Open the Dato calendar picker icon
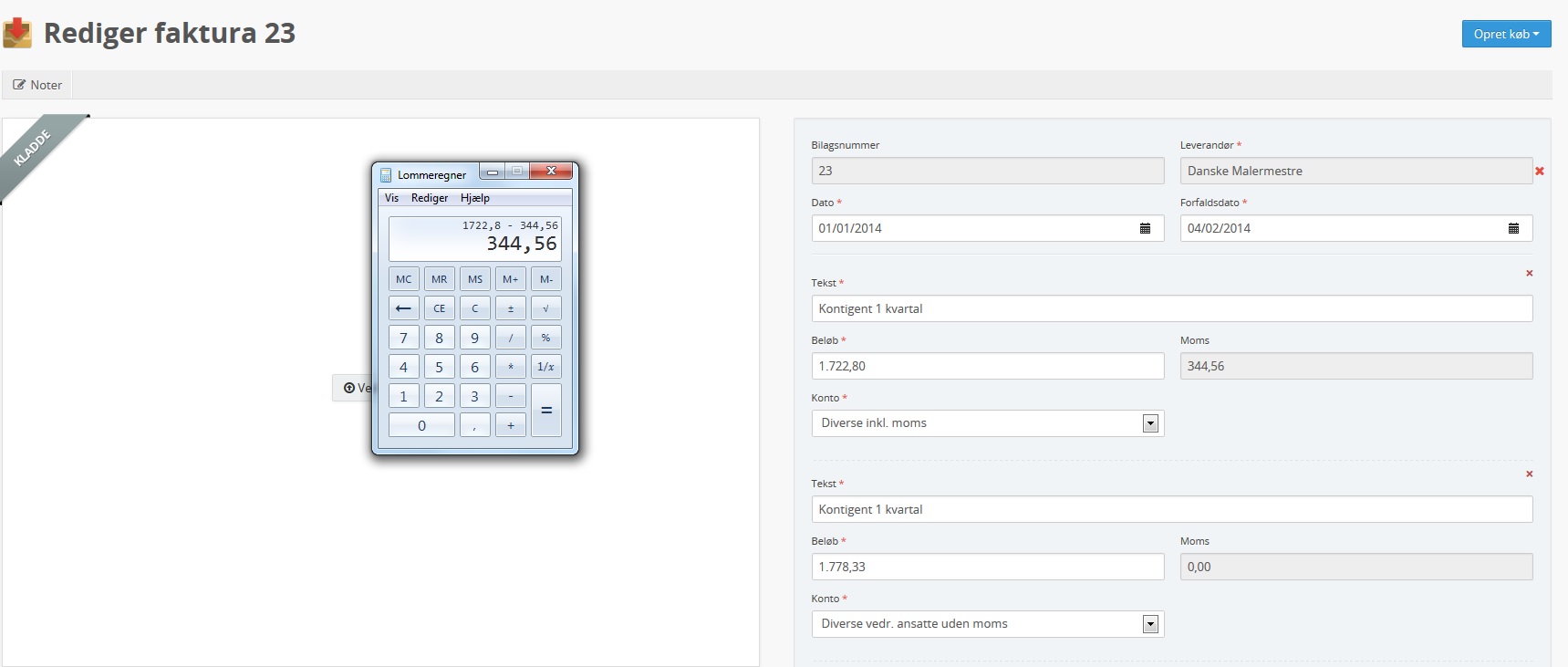This screenshot has height=667, width=1568. [x=1145, y=228]
